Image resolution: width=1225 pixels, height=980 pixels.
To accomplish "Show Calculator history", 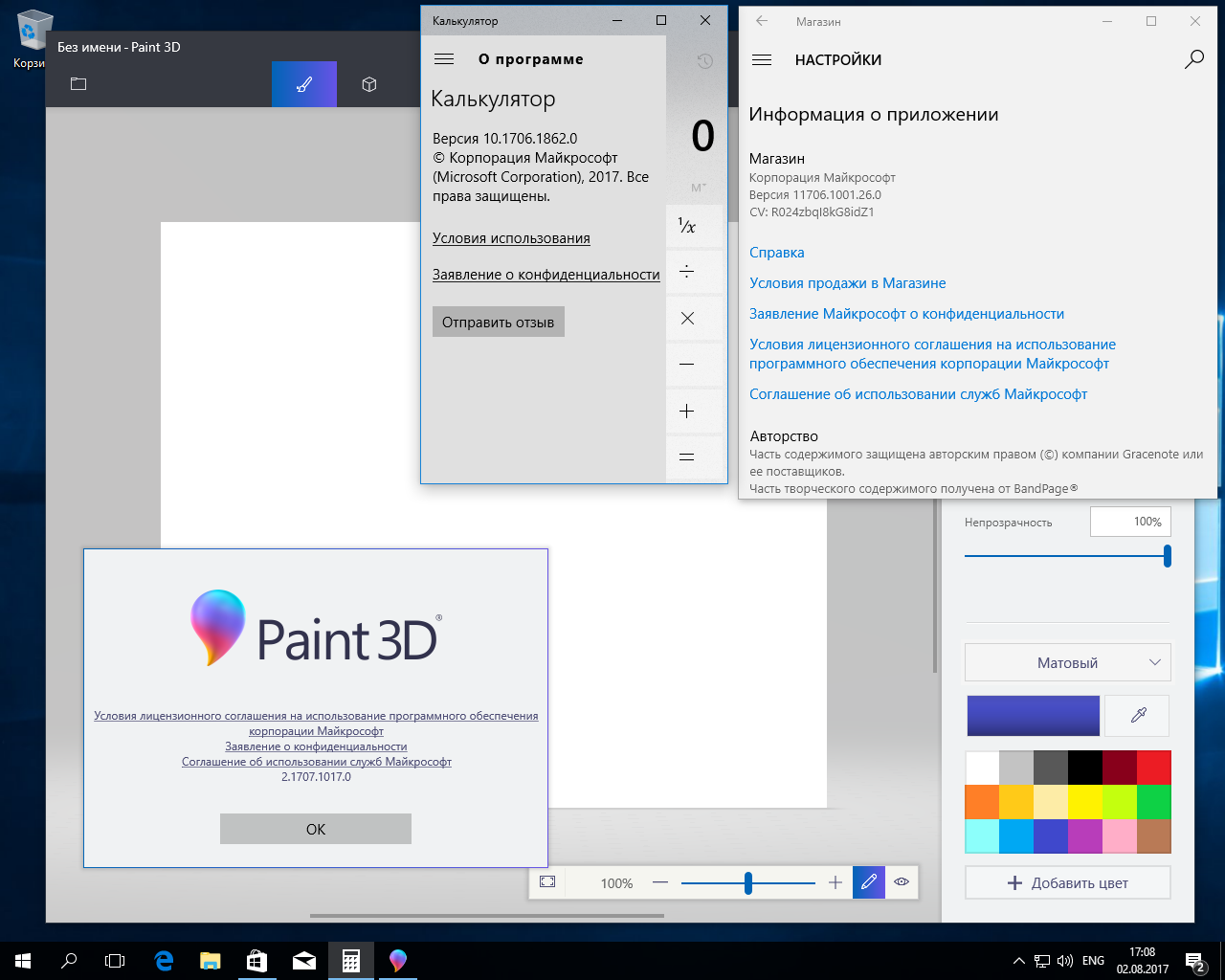I will click(704, 61).
